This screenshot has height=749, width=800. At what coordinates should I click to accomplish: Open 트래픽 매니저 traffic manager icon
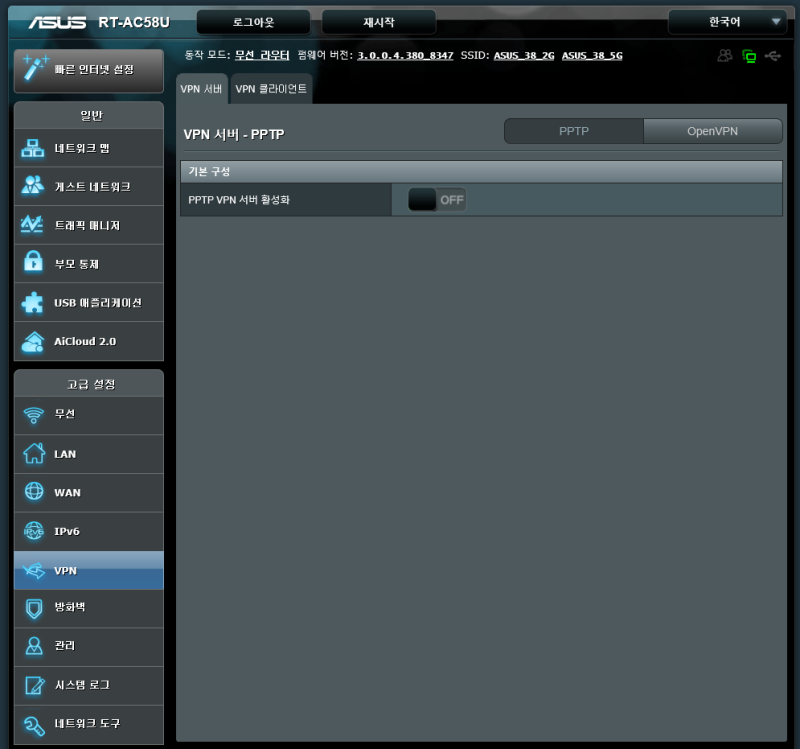tap(32, 225)
